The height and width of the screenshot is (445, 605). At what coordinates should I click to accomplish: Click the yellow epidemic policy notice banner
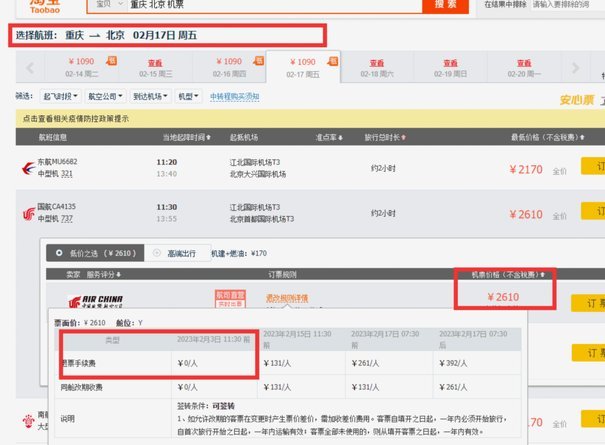[310, 118]
